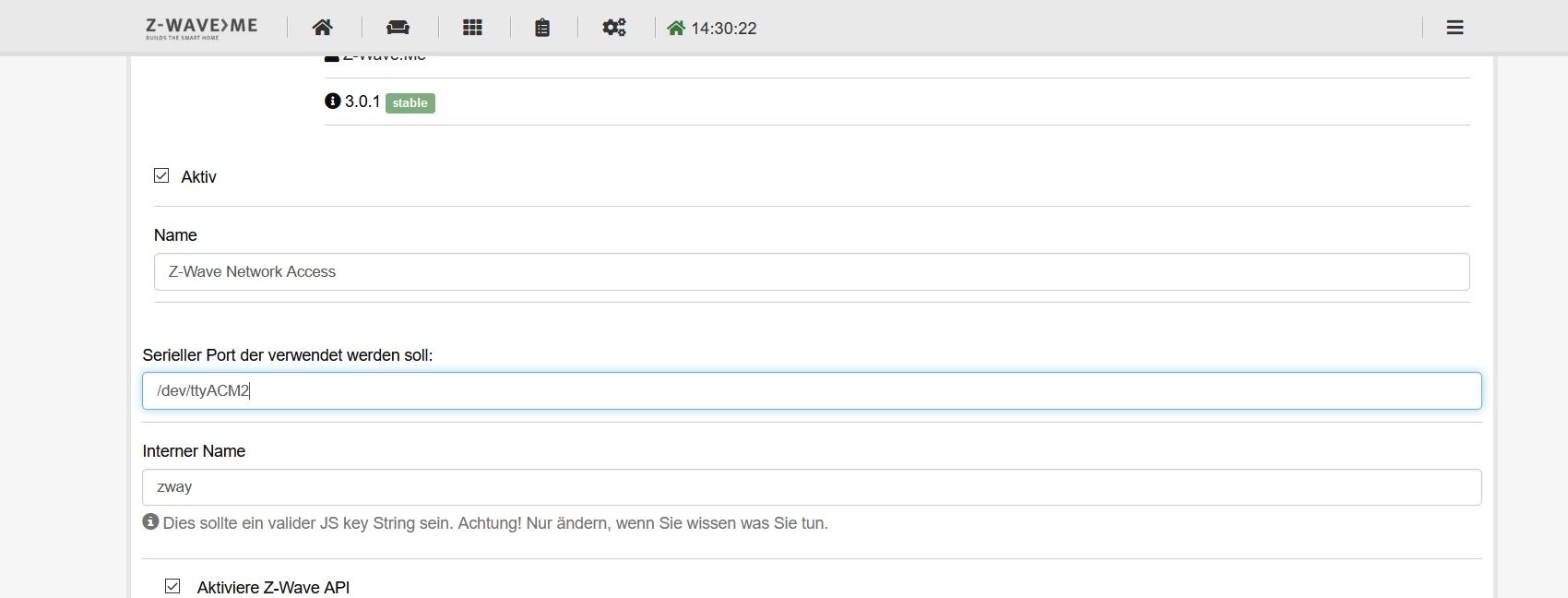Toggle the Aktiv checkbox
The image size is (1568, 598).
click(161, 175)
